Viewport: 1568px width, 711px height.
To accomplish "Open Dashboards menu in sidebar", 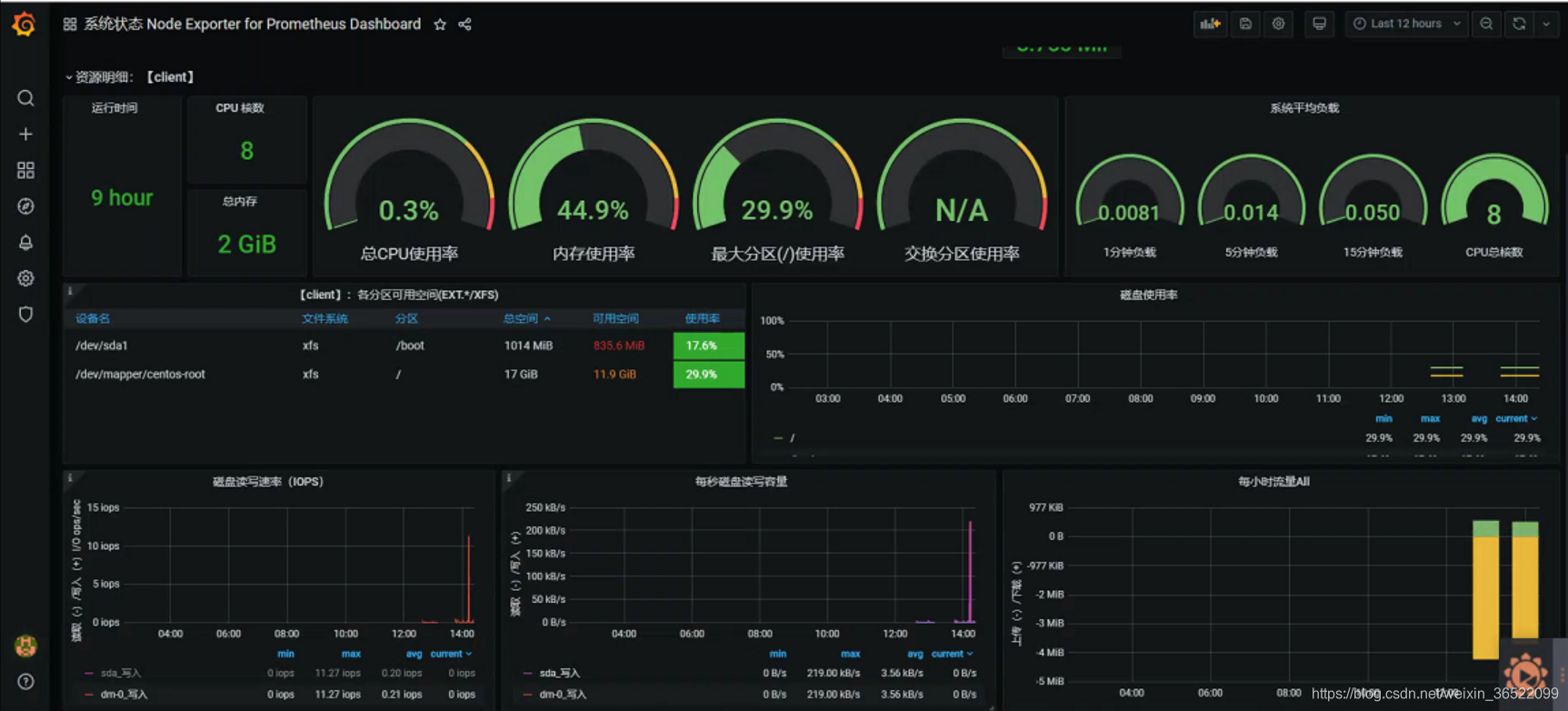I will click(x=25, y=170).
